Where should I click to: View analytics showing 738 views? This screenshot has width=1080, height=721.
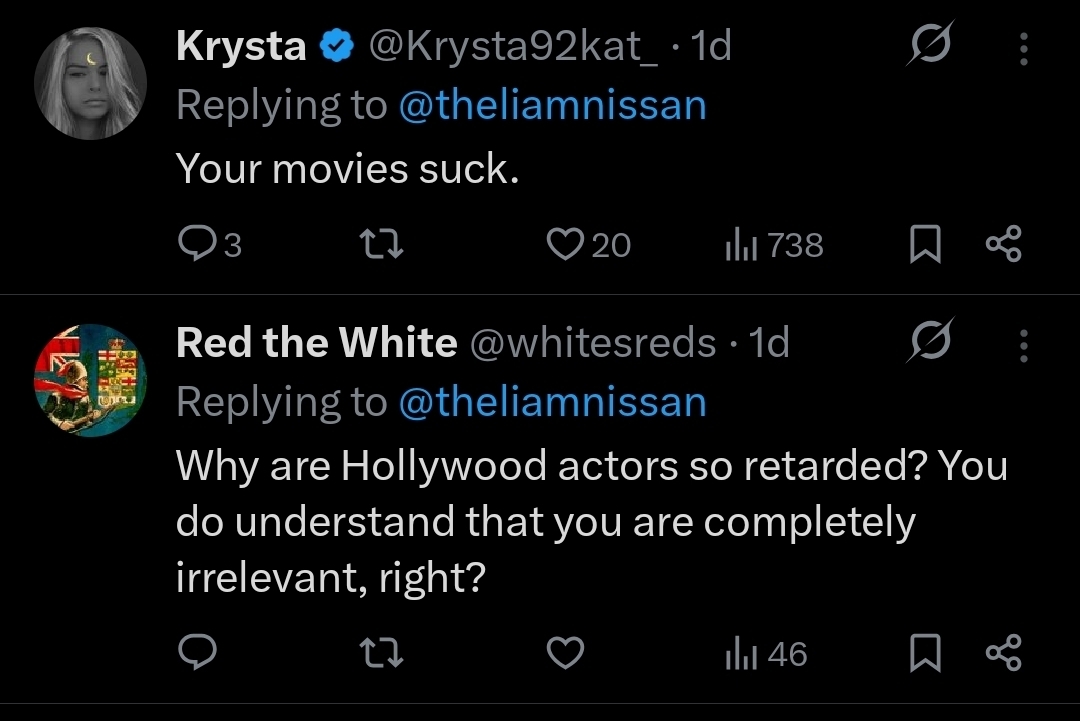point(773,245)
